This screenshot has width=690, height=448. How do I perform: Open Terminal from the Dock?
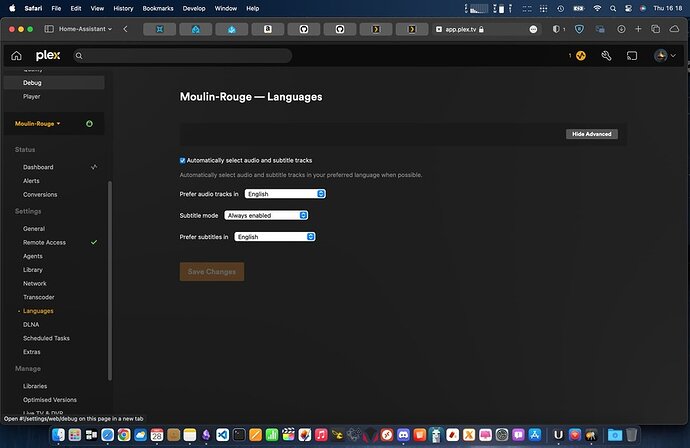point(239,435)
